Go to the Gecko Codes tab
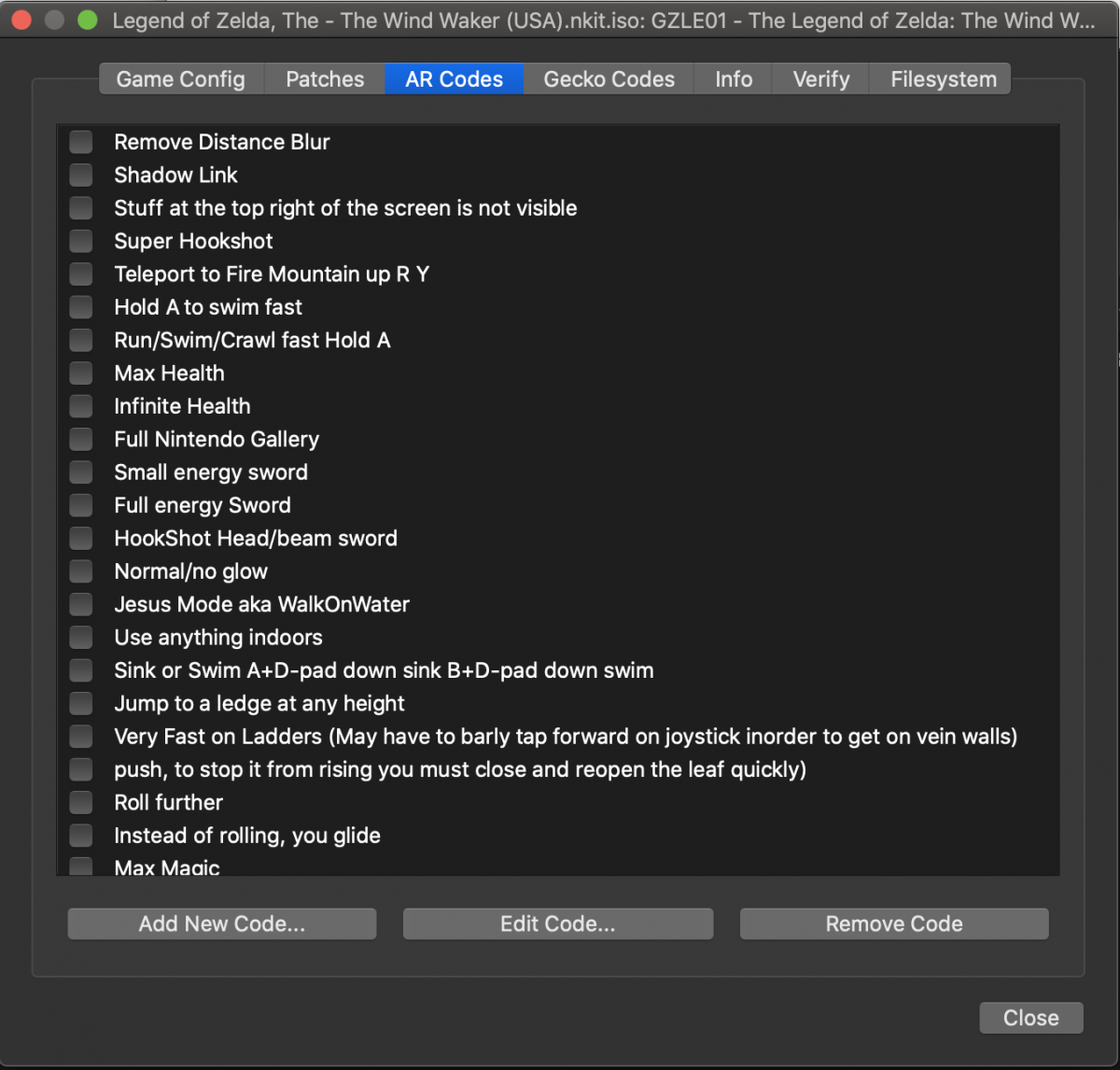The image size is (1120, 1070). [x=609, y=79]
